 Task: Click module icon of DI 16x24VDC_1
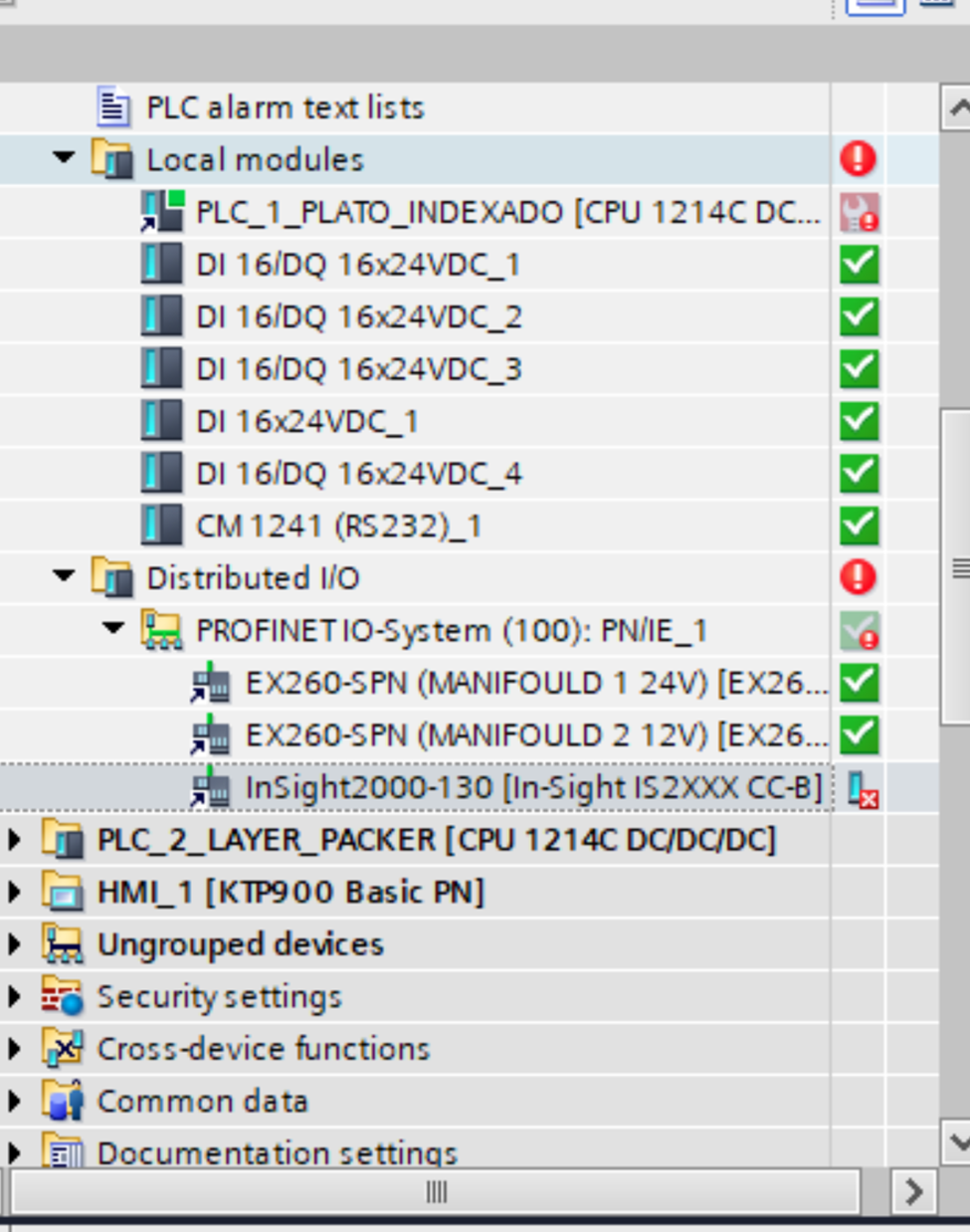[161, 421]
